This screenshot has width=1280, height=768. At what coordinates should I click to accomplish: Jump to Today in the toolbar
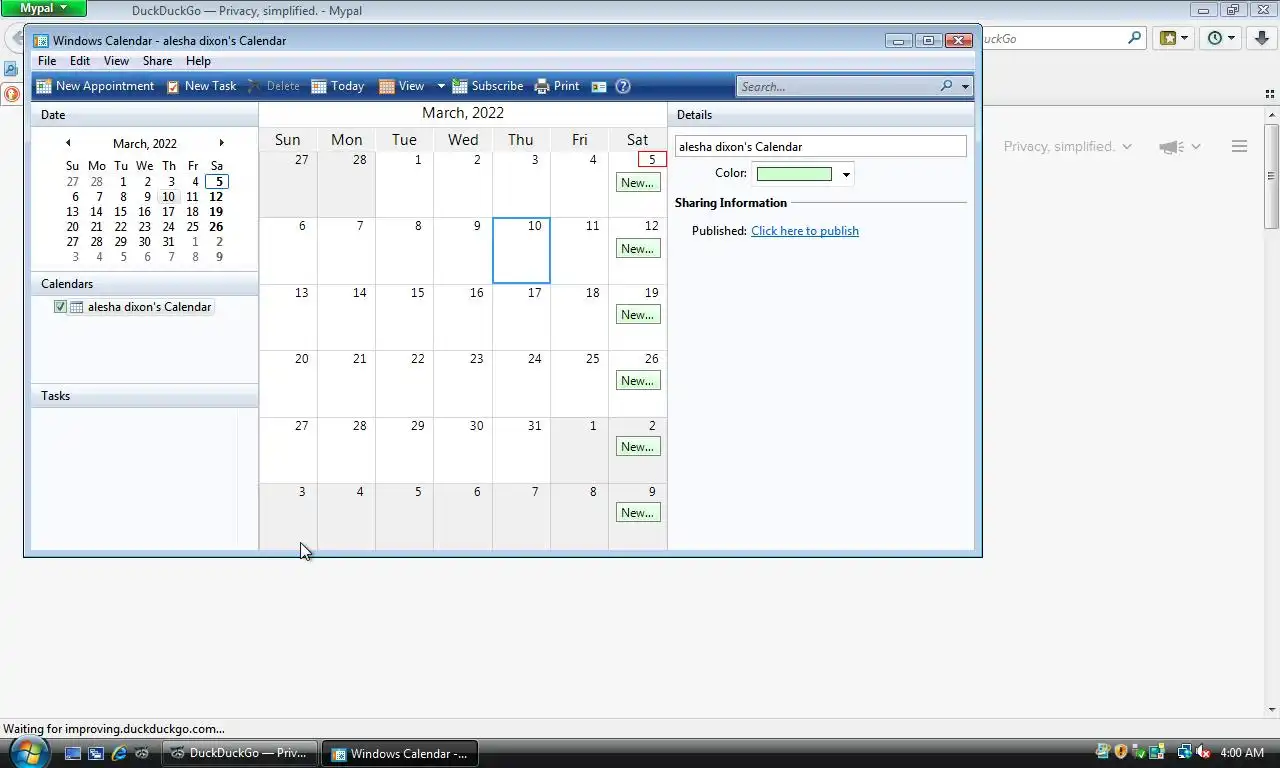[x=337, y=86]
